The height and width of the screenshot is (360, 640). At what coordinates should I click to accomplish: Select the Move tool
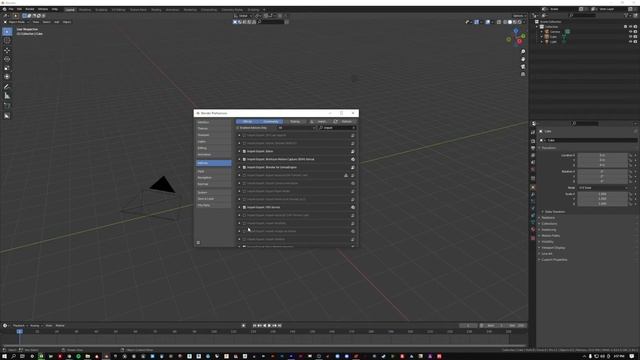[x=7, y=51]
